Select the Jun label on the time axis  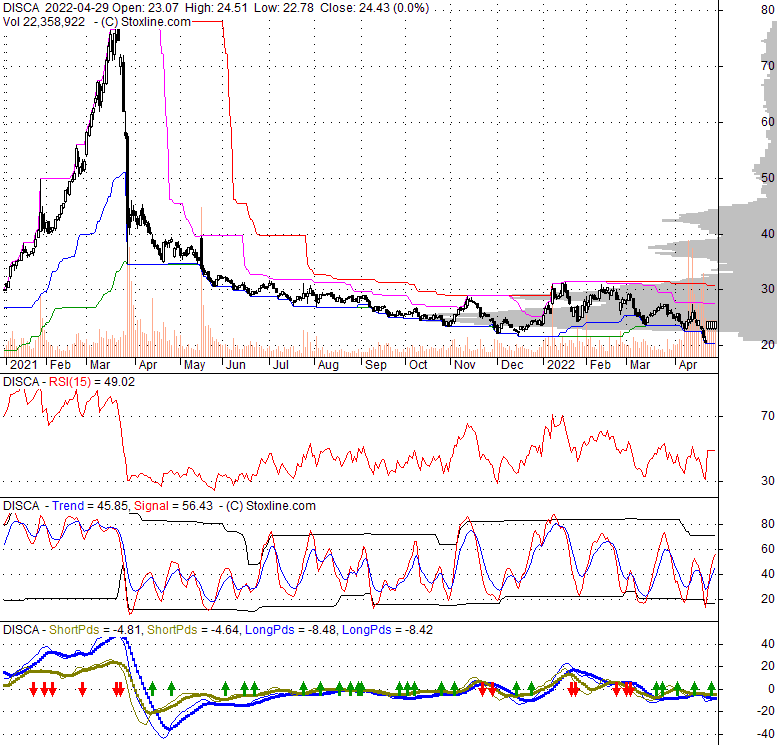point(235,366)
